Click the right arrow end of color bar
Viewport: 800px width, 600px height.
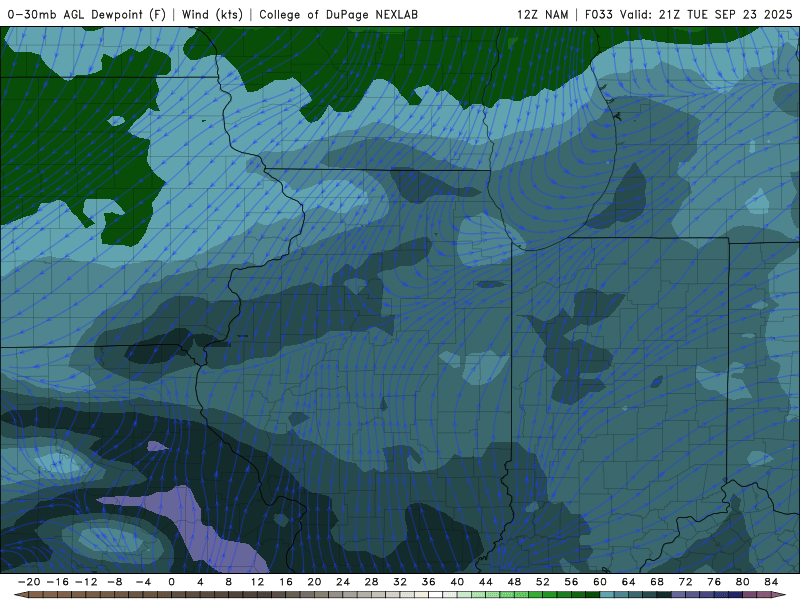[780, 595]
